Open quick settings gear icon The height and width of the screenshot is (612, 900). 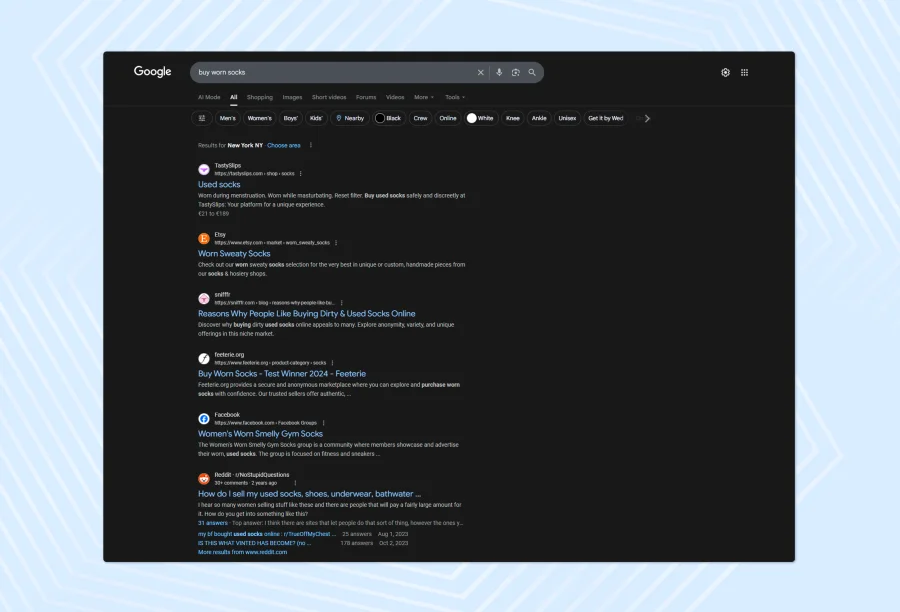click(726, 72)
